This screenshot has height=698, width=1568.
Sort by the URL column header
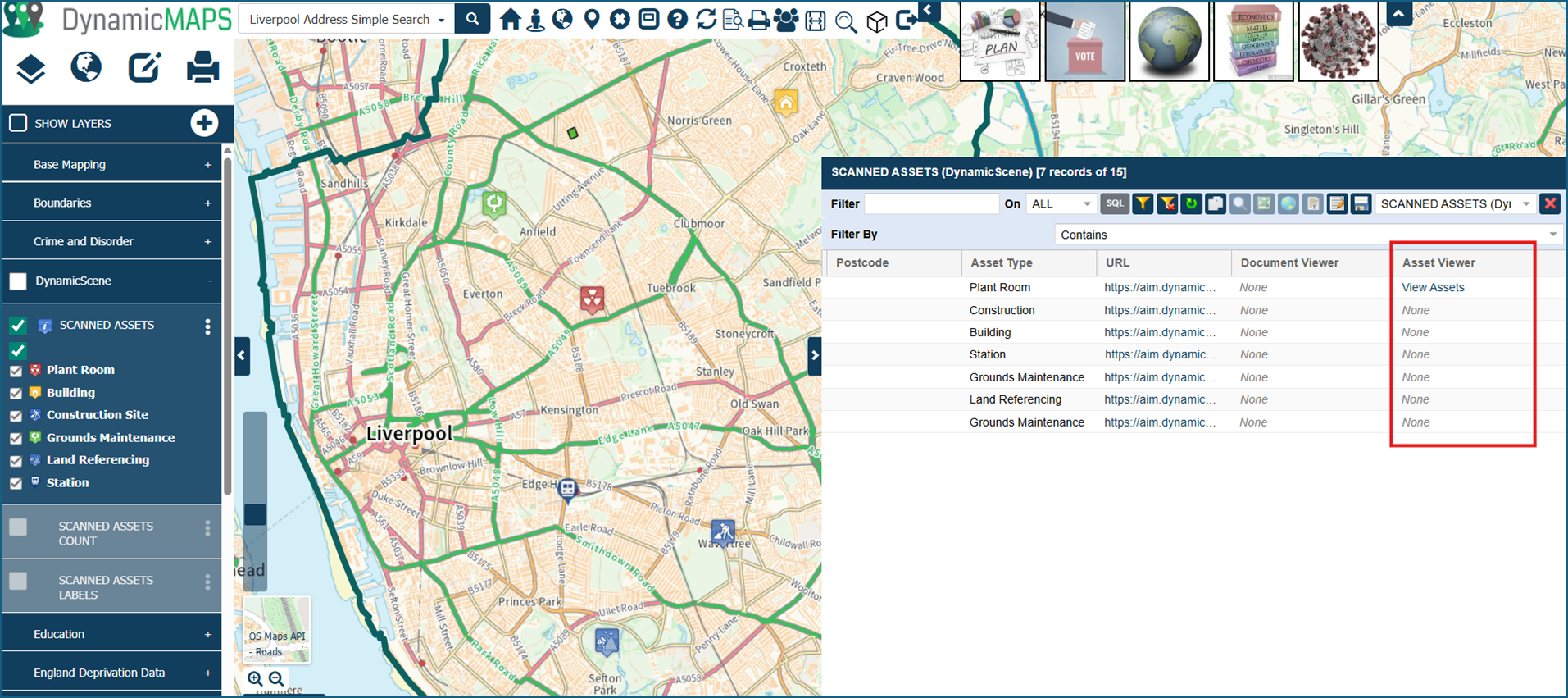coord(1164,262)
